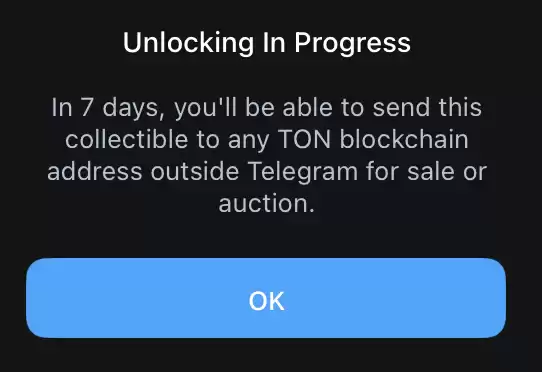
Task: Click the number 7 in the message
Action: [86, 107]
